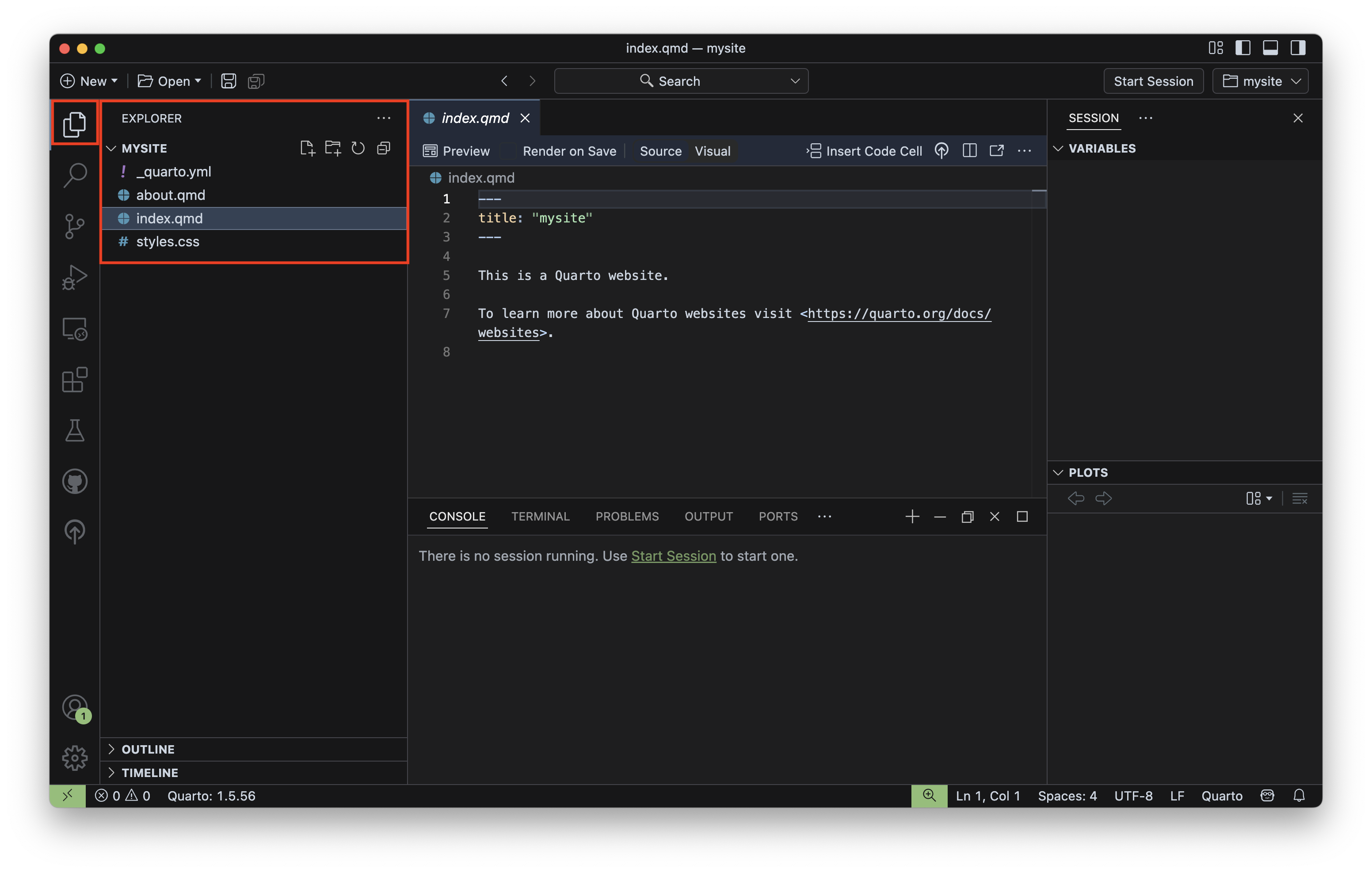Create a new folder in MYSITE

(333, 148)
